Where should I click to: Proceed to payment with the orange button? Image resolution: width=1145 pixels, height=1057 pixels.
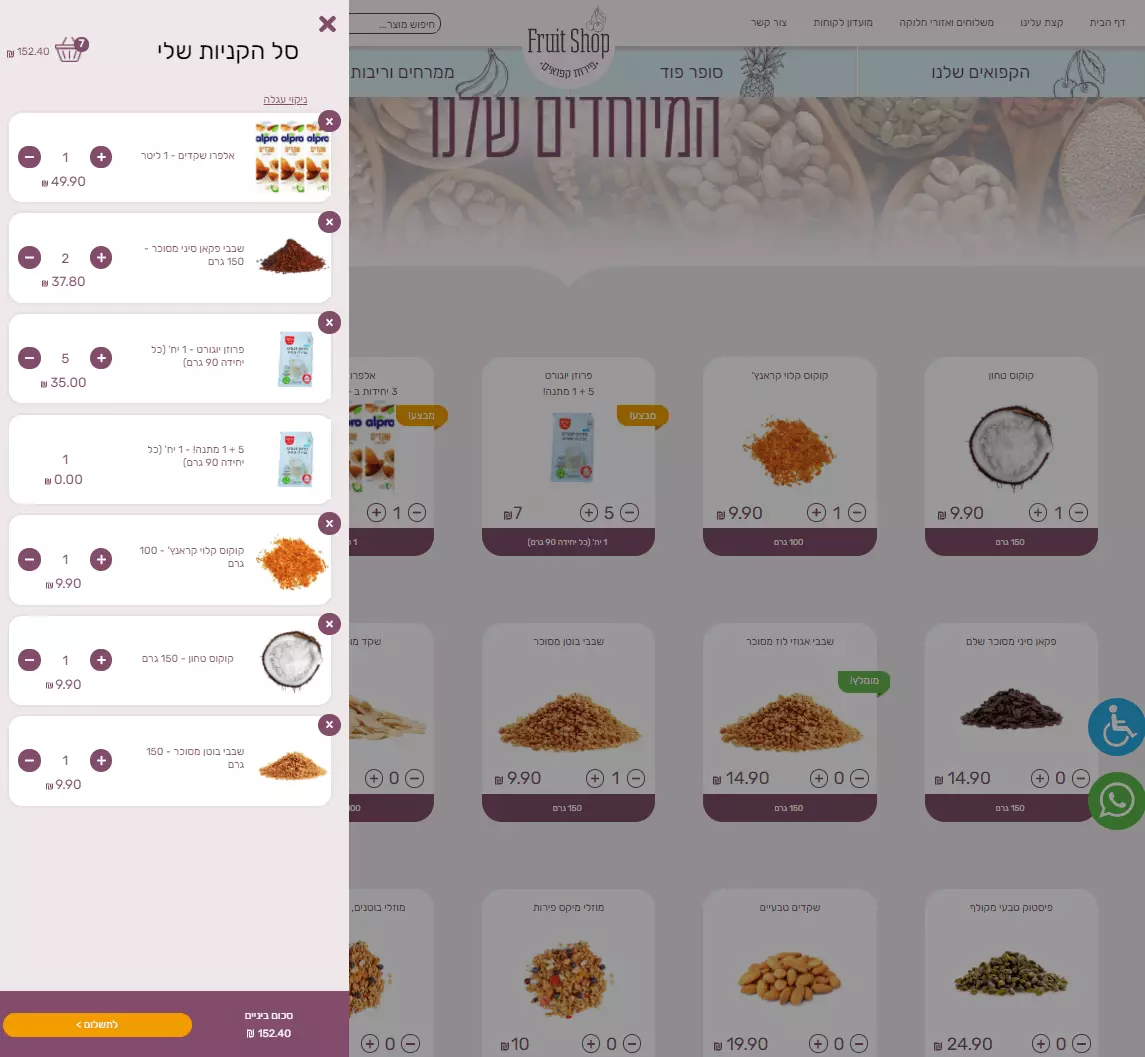click(97, 1025)
